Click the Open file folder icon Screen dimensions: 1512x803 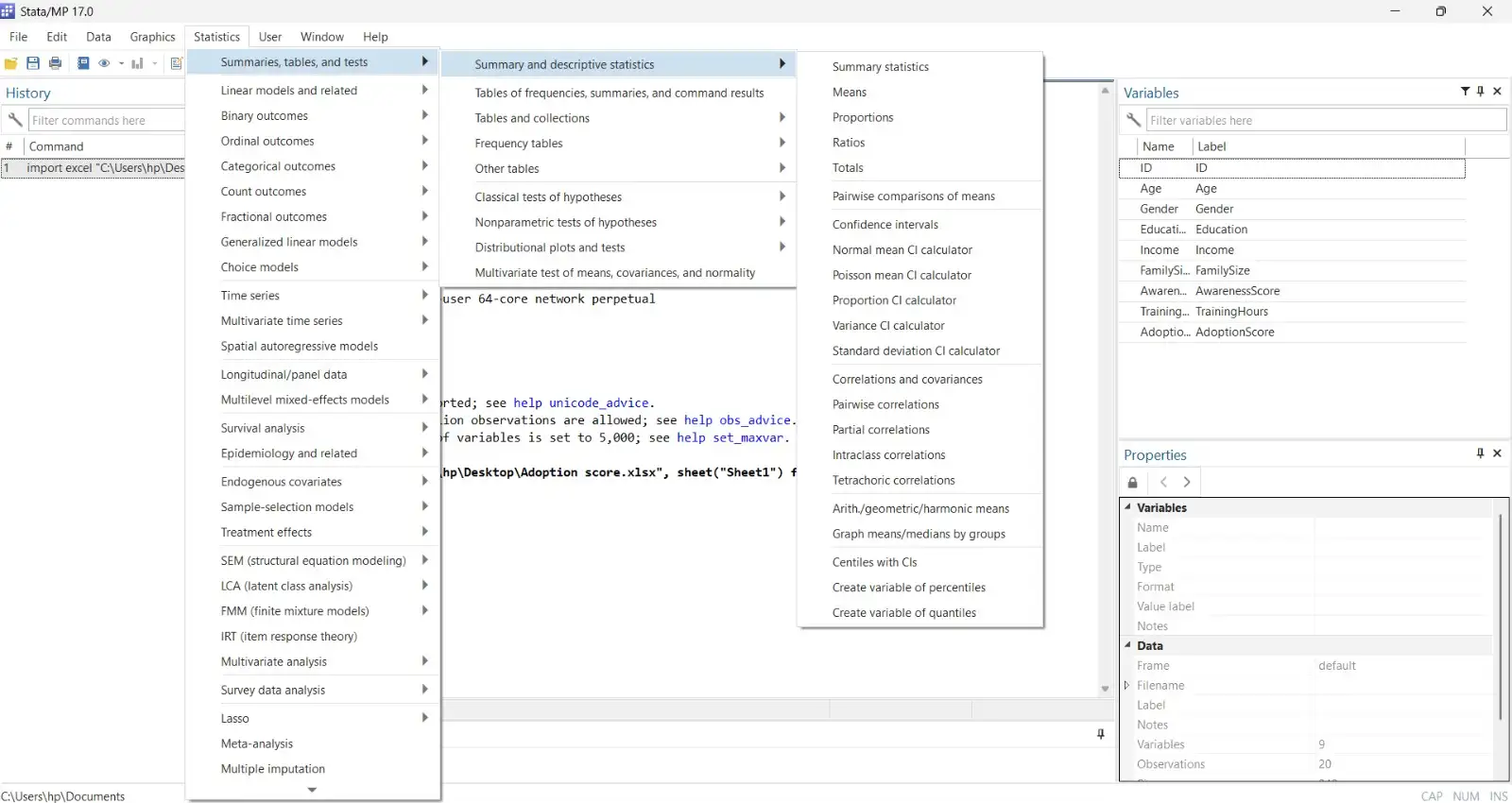click(11, 63)
